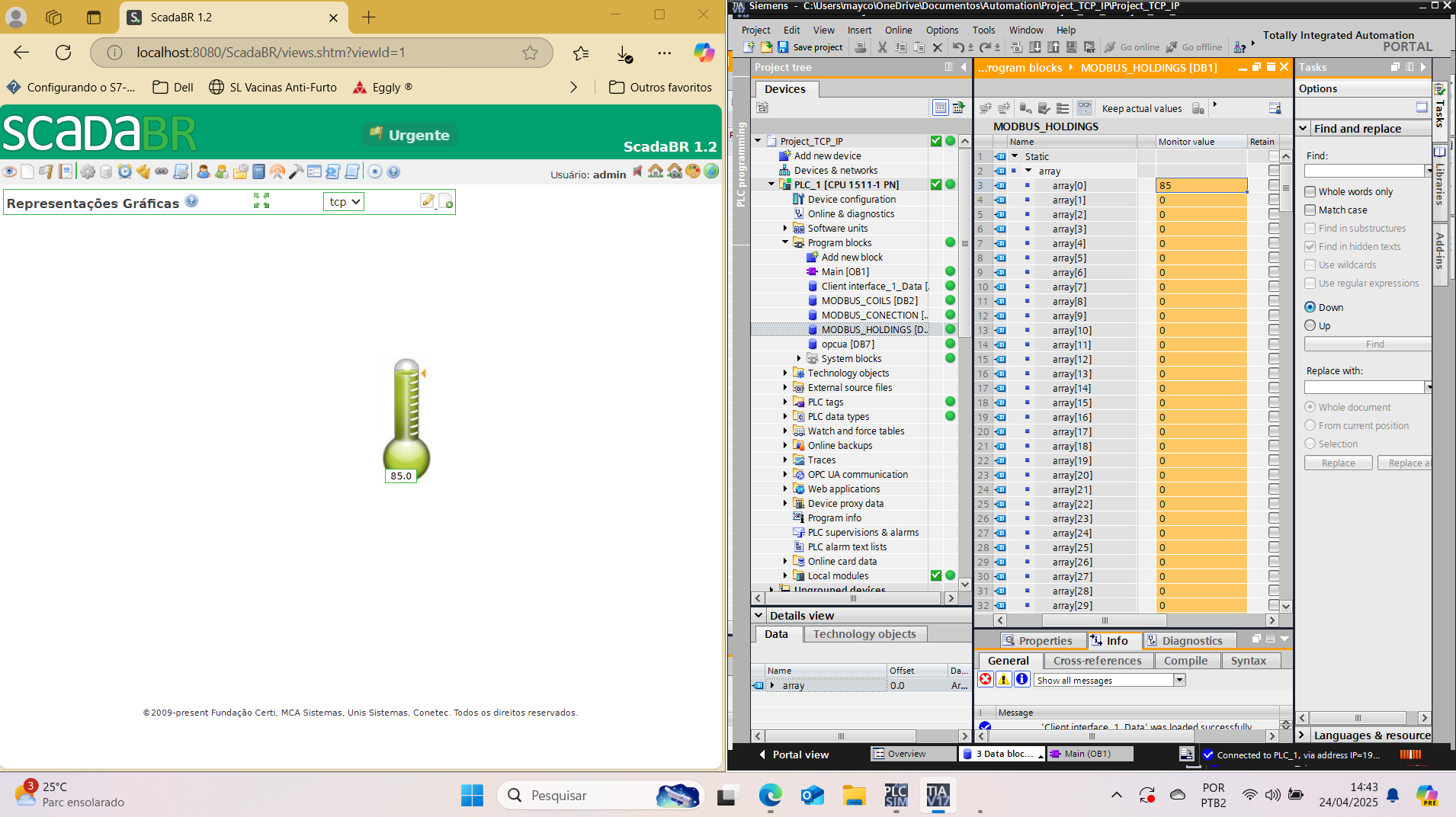Expand Languages & resources section
Image resolution: width=1456 pixels, height=817 pixels.
point(1303,735)
